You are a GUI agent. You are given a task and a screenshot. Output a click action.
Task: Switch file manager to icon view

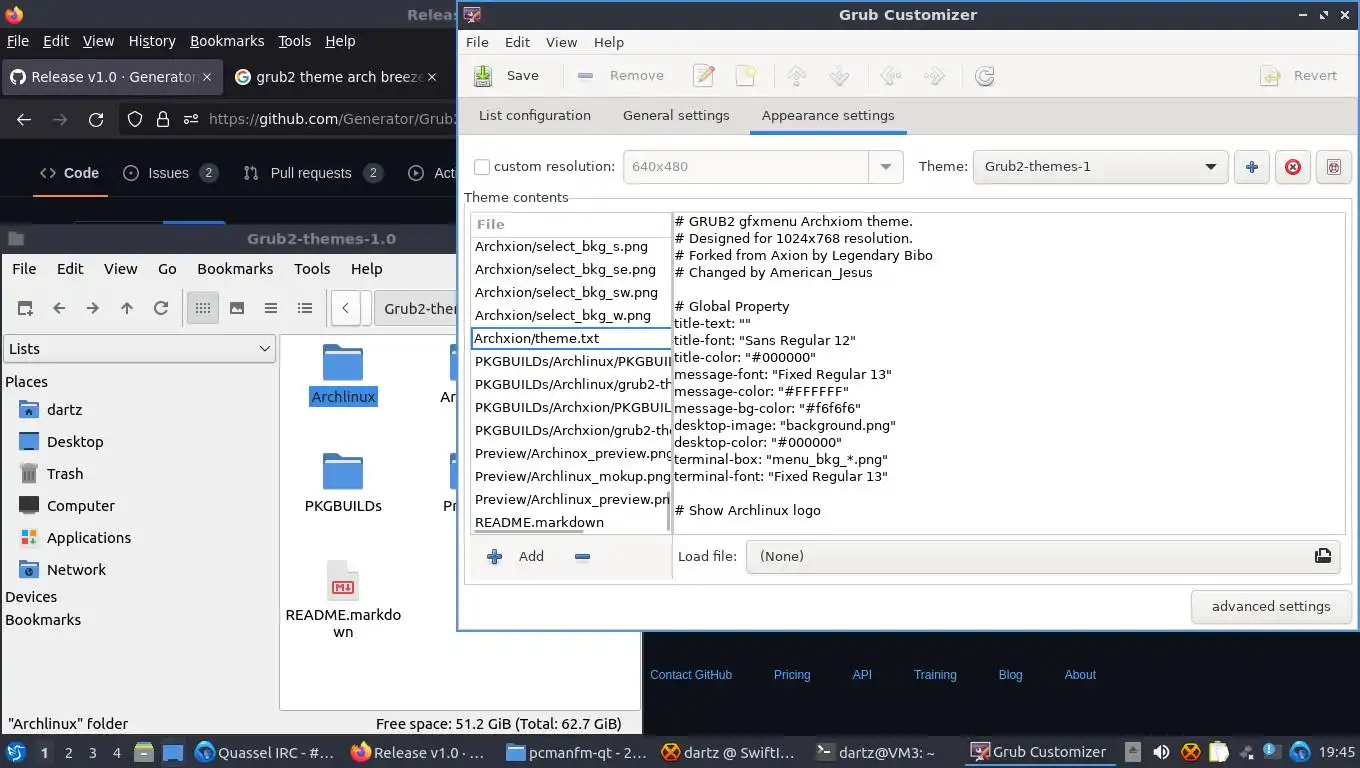coord(203,308)
